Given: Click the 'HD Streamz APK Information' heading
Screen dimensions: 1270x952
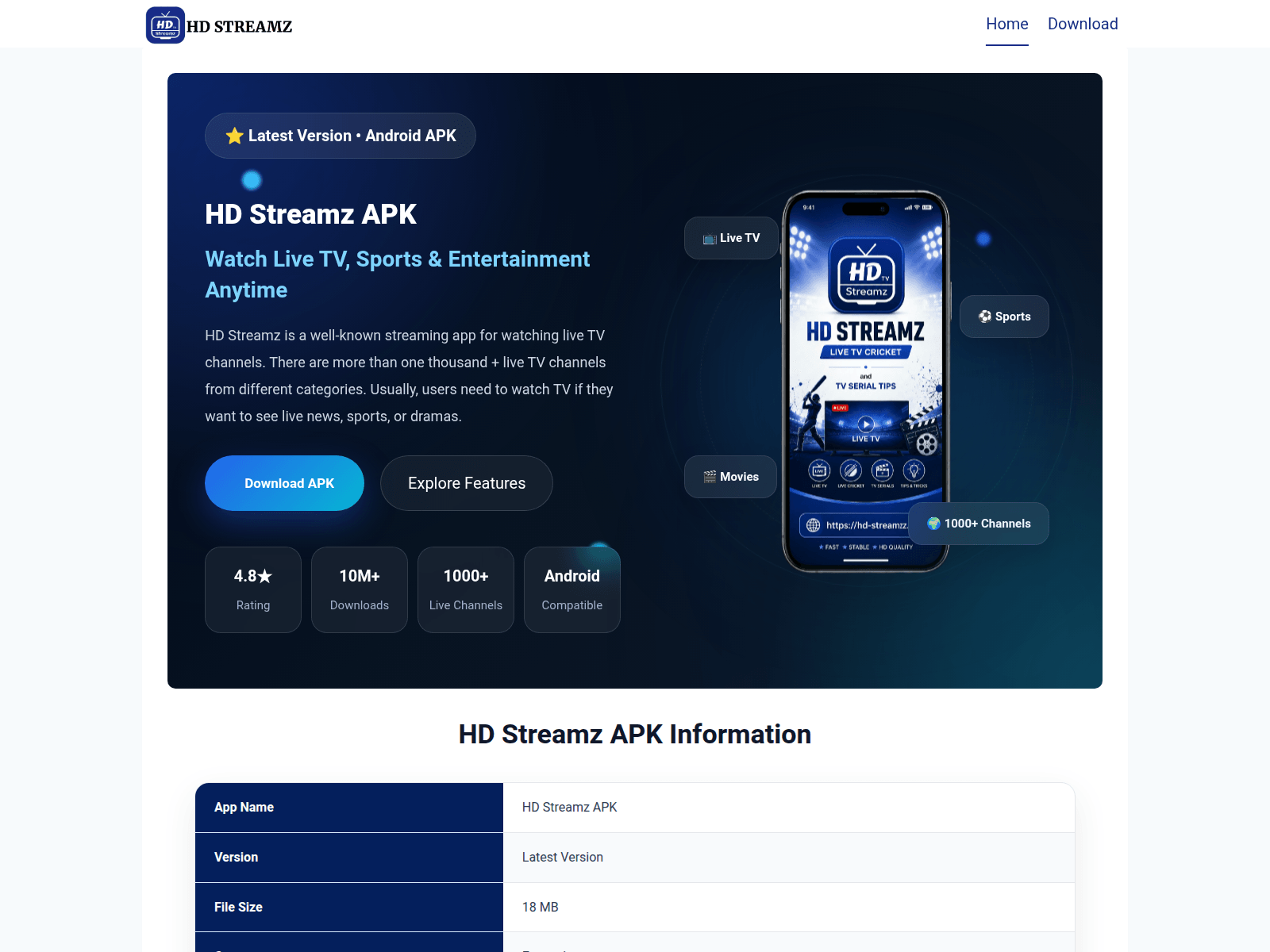Looking at the screenshot, I should [635, 735].
